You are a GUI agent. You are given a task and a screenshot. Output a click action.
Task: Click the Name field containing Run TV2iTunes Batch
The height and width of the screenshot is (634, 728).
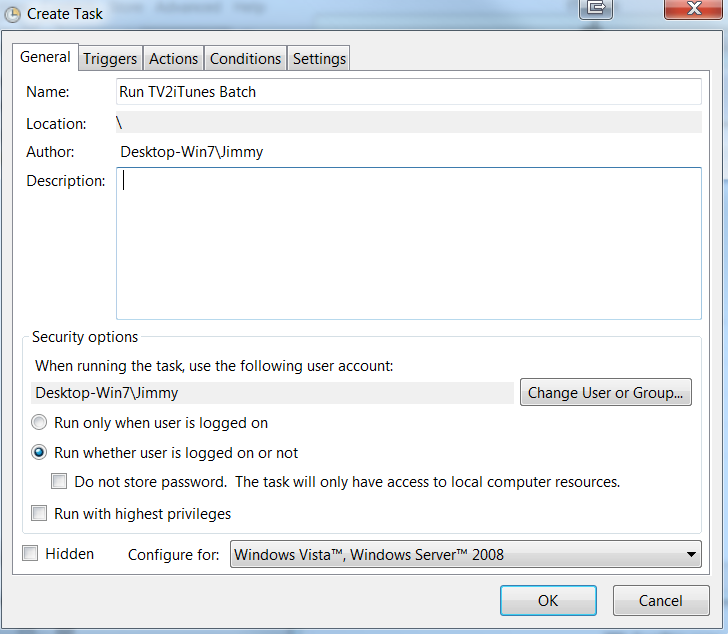(409, 92)
